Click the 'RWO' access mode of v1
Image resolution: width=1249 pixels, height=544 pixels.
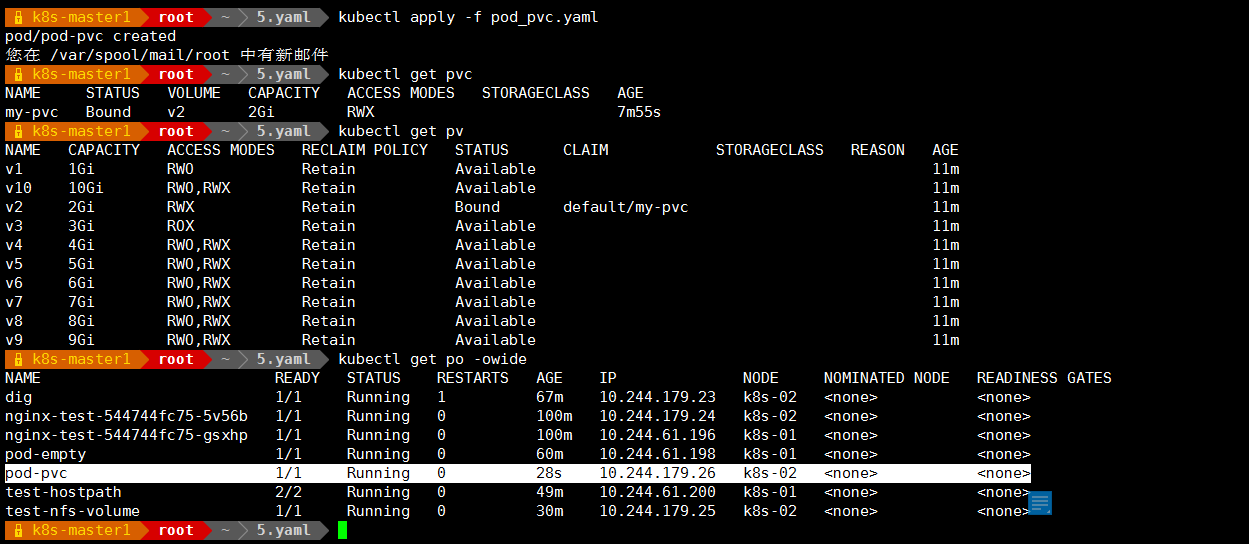(180, 169)
